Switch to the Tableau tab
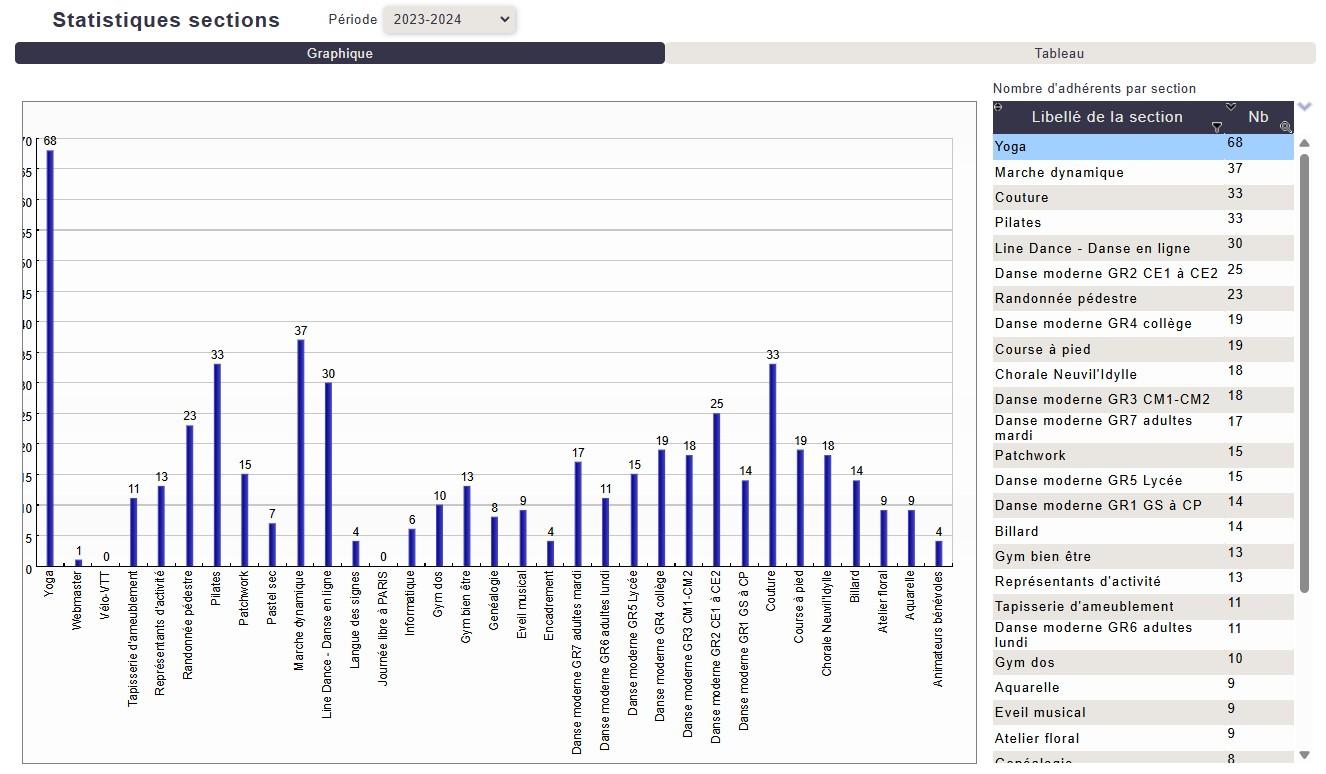 click(1058, 54)
